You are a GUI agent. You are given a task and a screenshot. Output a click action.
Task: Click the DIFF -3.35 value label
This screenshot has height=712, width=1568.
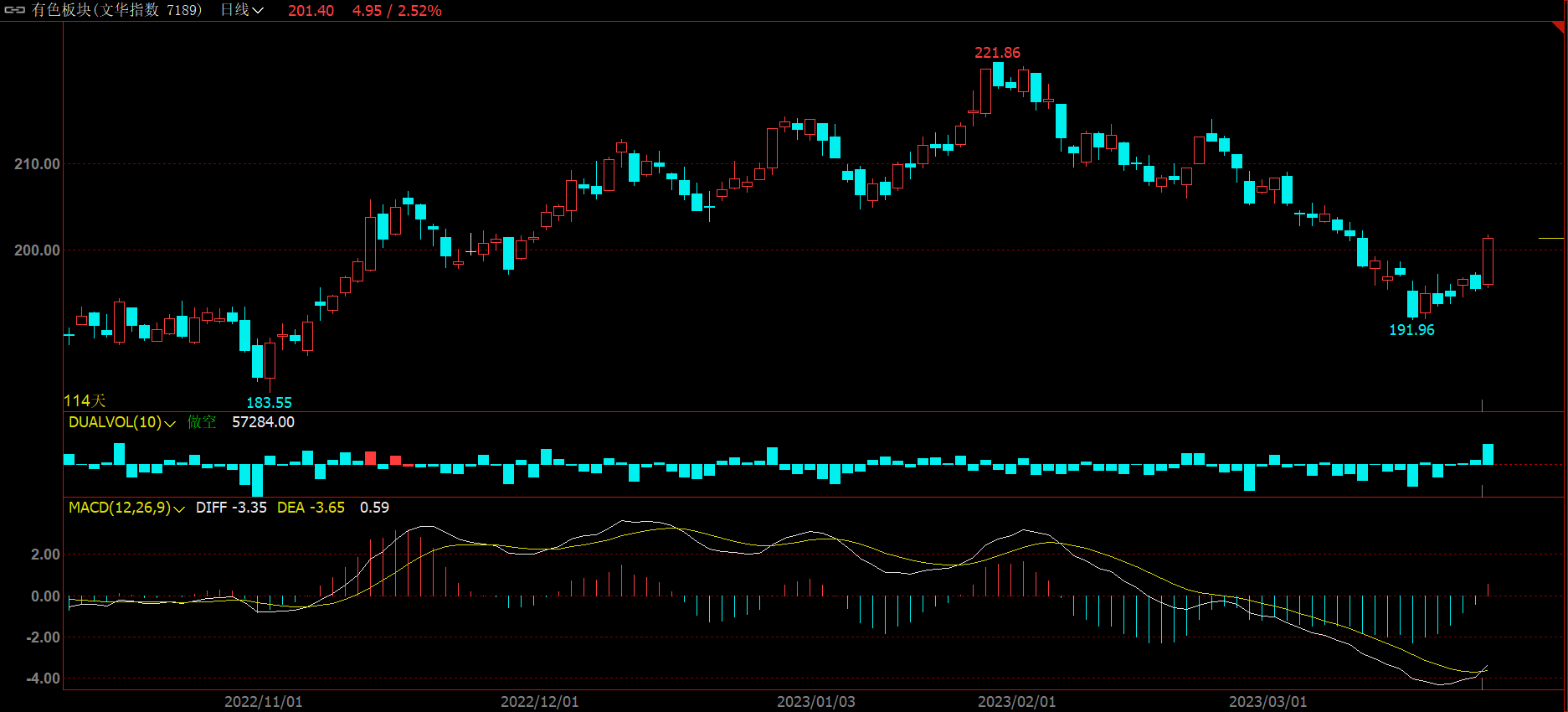231,508
